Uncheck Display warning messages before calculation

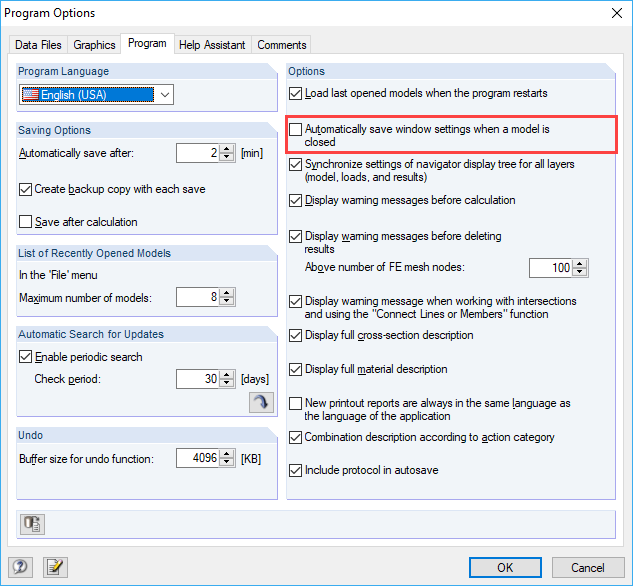coord(296,201)
